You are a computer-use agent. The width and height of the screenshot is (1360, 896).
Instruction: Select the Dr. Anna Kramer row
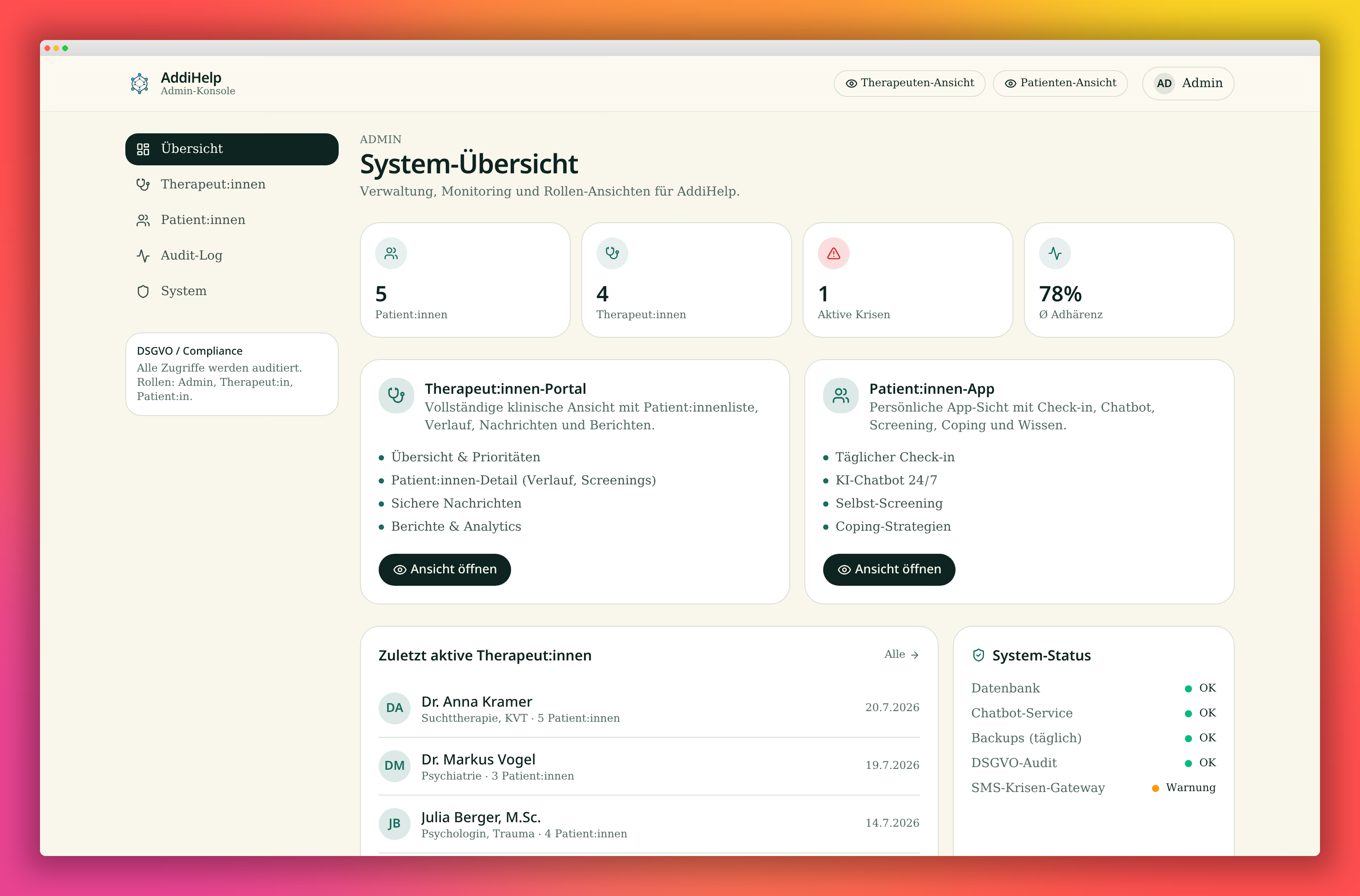click(x=649, y=708)
